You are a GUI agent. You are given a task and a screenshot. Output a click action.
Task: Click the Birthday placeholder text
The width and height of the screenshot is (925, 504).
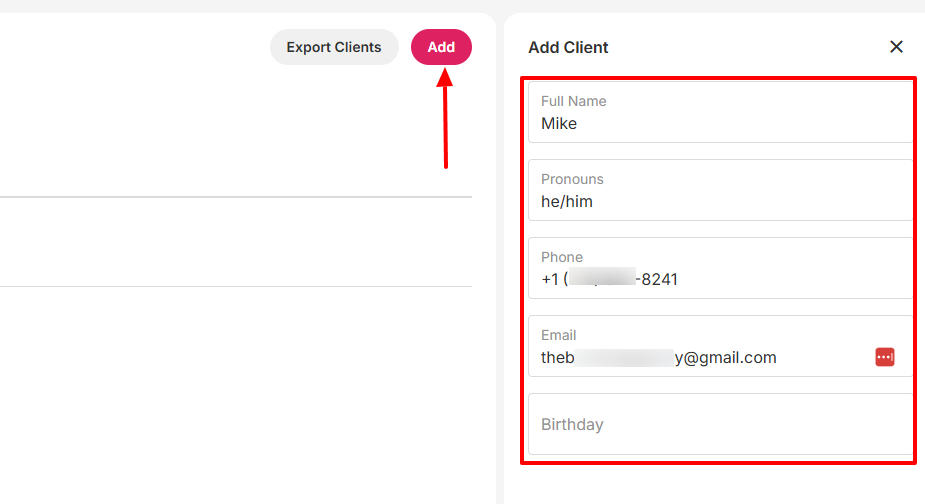tap(572, 424)
